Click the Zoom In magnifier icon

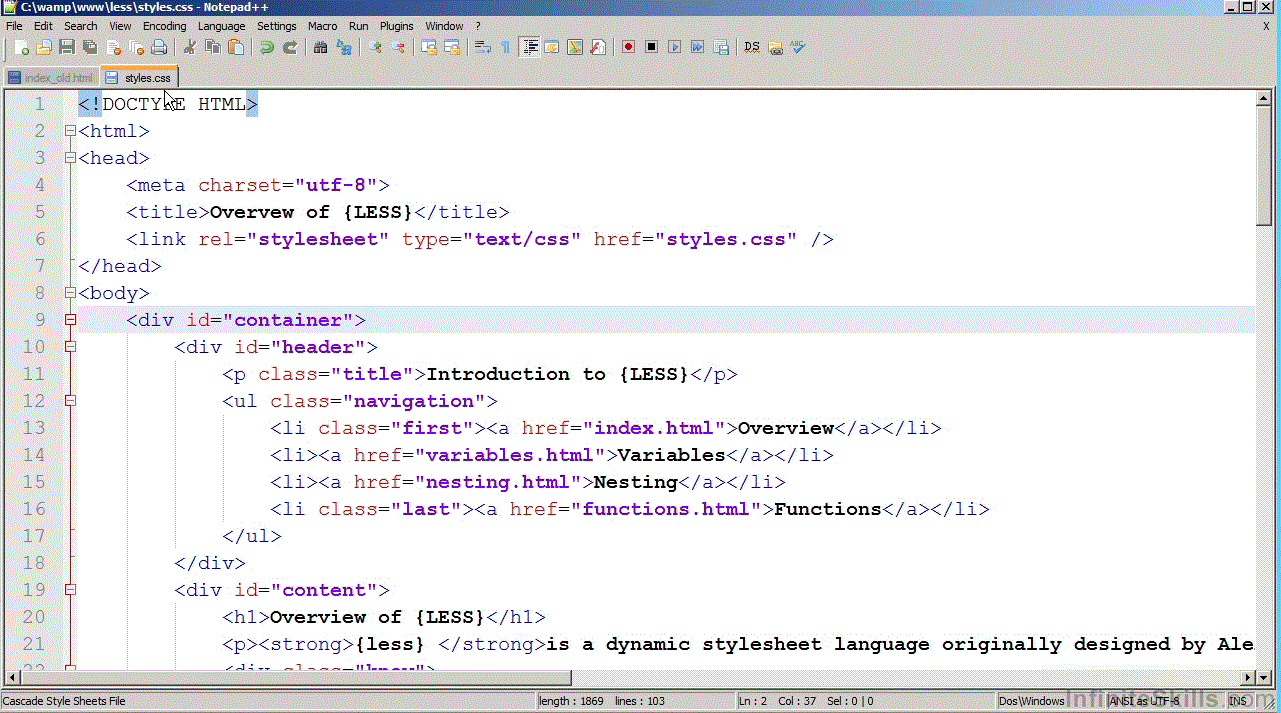tap(375, 47)
